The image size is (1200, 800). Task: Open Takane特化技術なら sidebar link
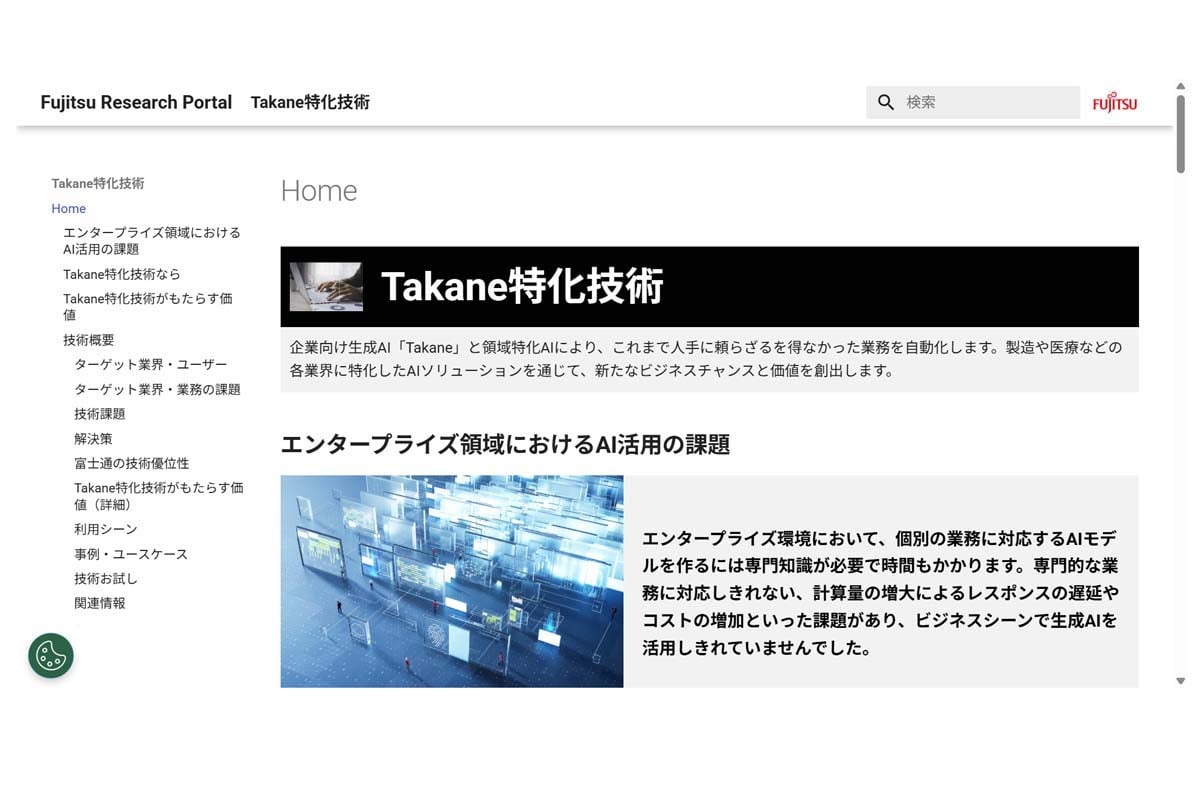pyautogui.click(x=122, y=273)
